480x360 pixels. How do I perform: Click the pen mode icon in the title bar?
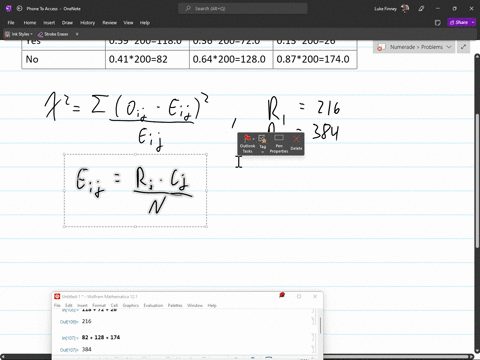click(422, 9)
